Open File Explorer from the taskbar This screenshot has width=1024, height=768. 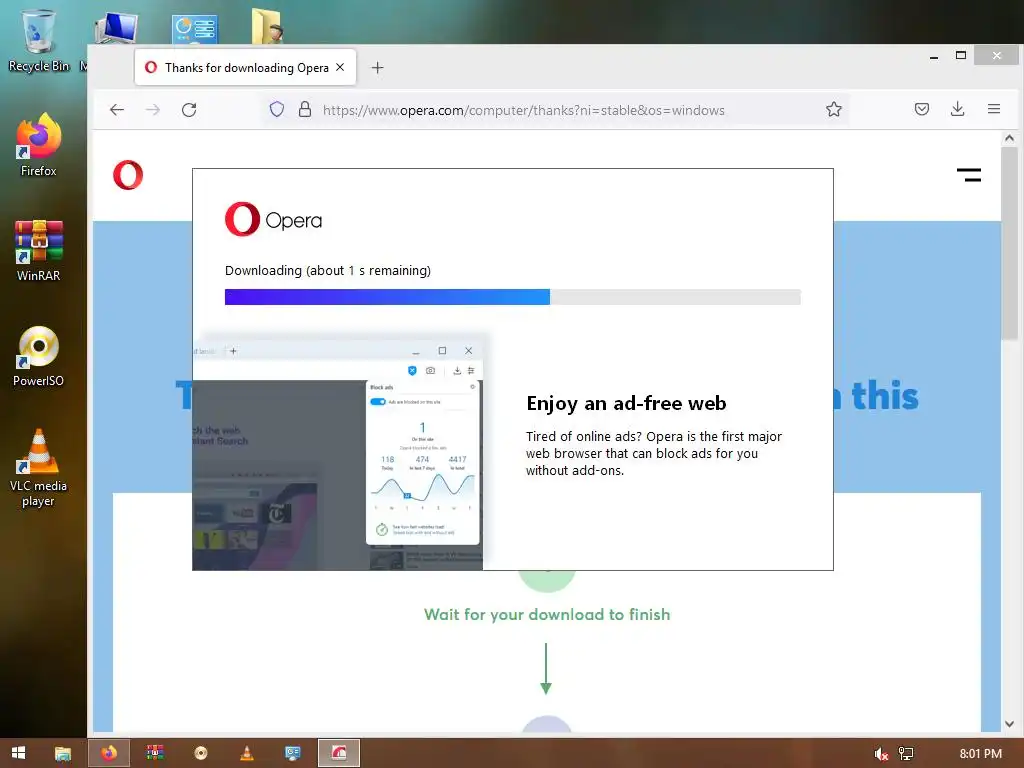coord(63,753)
